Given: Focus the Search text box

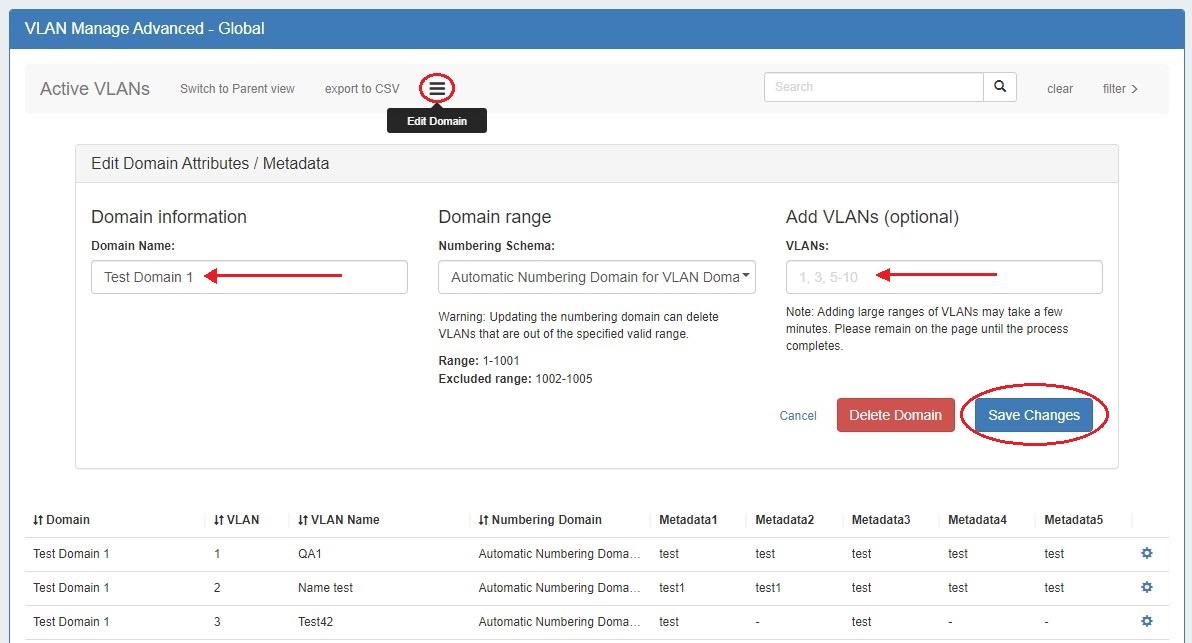Looking at the screenshot, I should pos(873,87).
